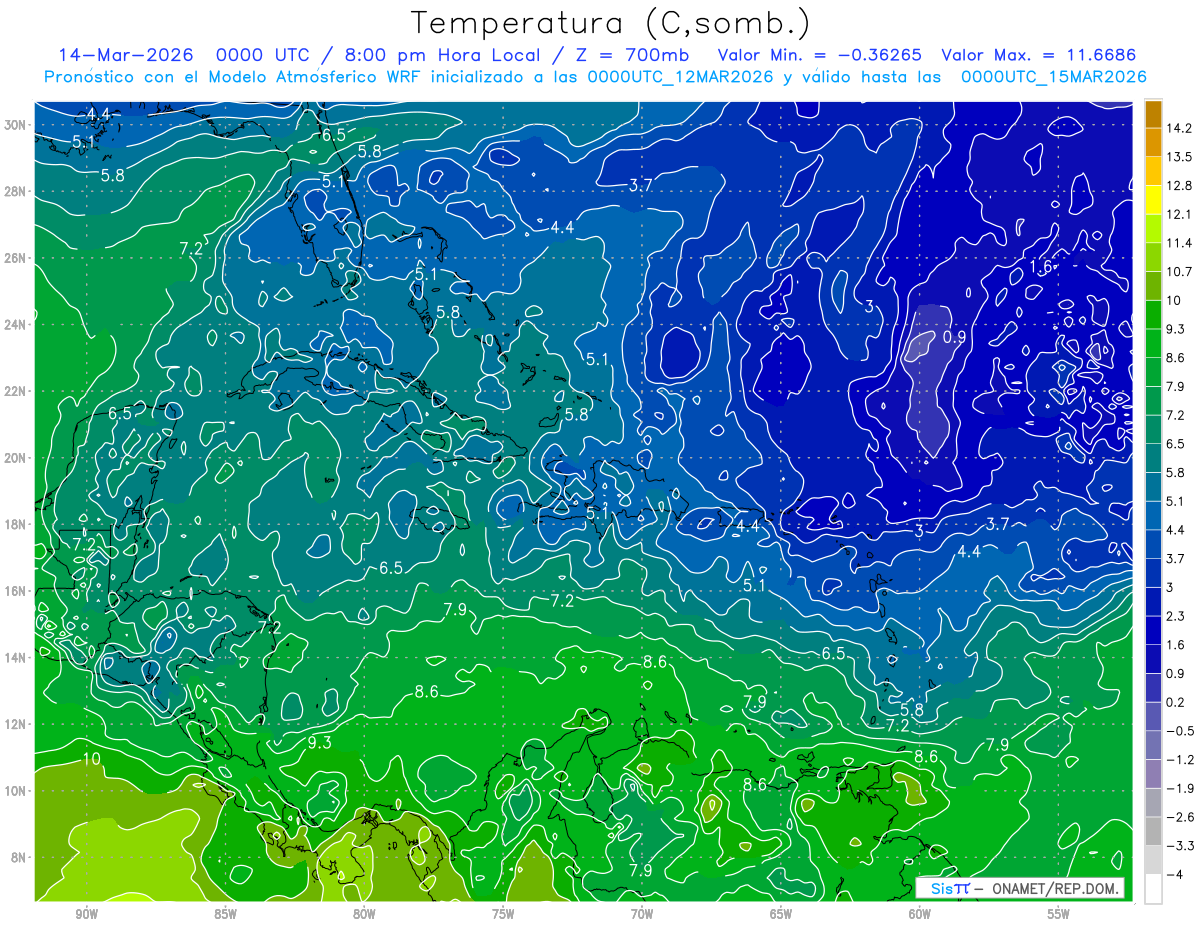The width and height of the screenshot is (1200, 927).
Task: Select the 'Valor Max. = 11.6686' readout
Action: pyautogui.click(x=1039, y=56)
